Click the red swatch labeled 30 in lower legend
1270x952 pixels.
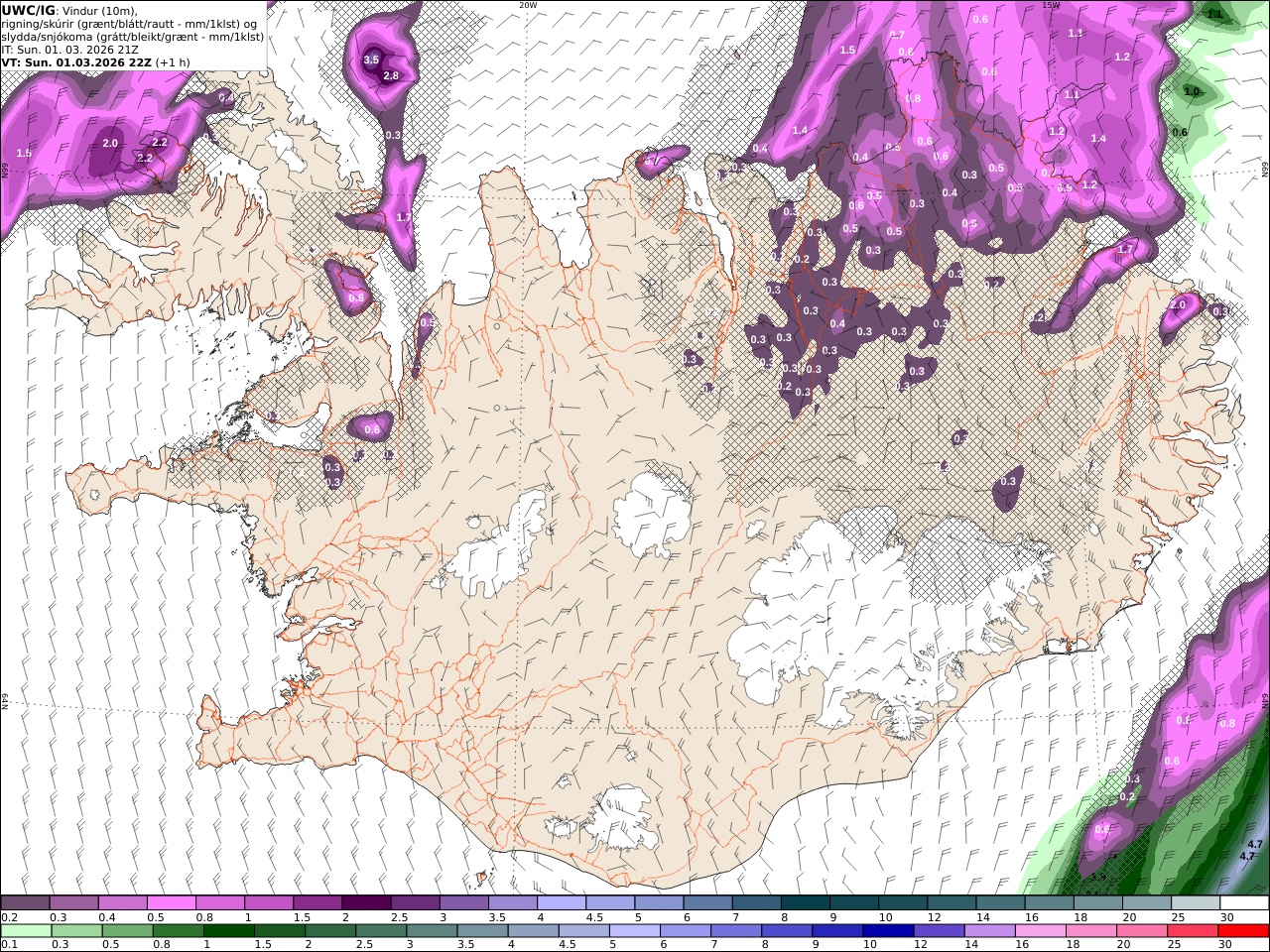point(1244,931)
